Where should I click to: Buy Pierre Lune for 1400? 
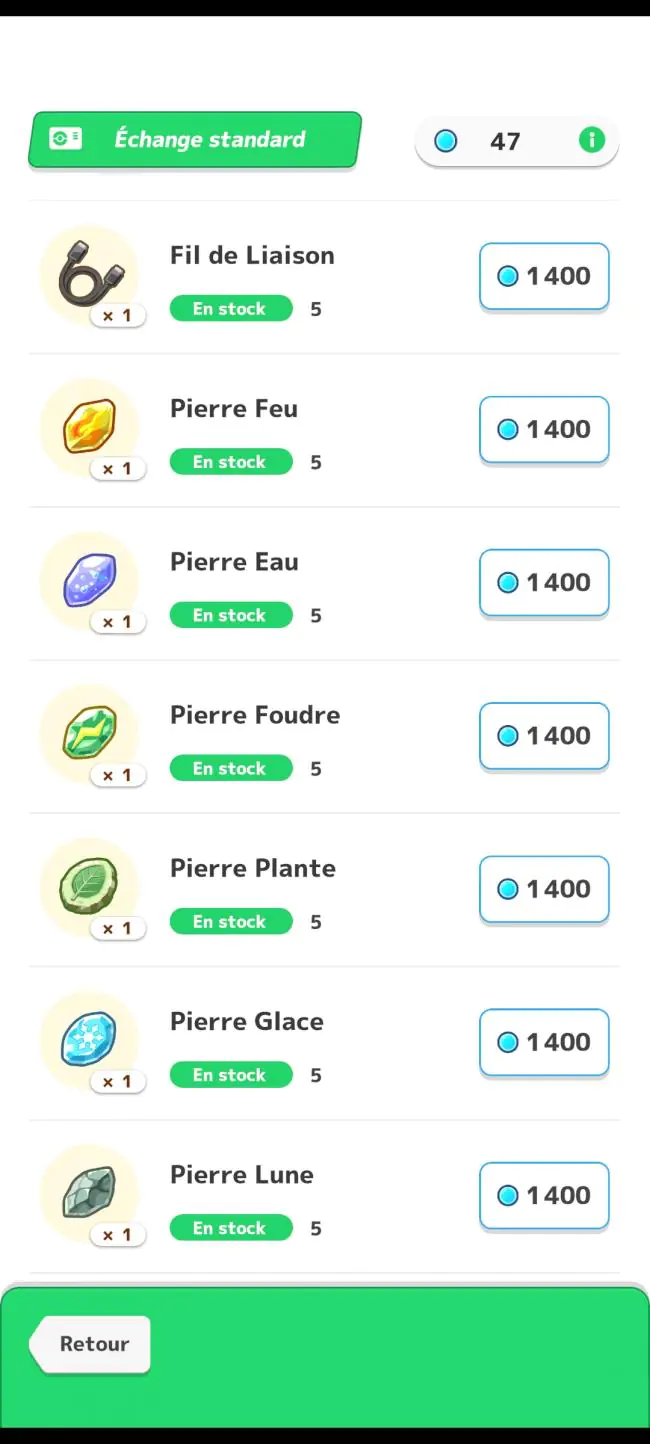tap(544, 1194)
